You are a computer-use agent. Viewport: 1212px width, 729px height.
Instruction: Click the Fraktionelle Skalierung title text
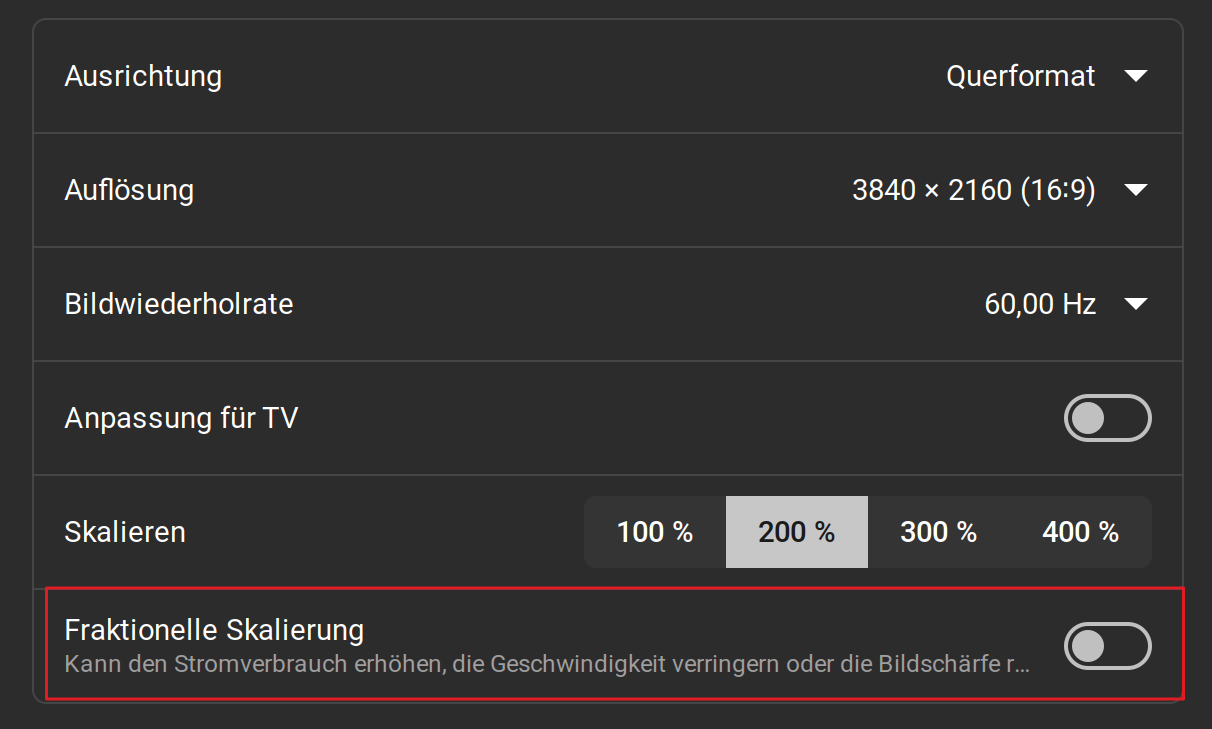coord(214,630)
